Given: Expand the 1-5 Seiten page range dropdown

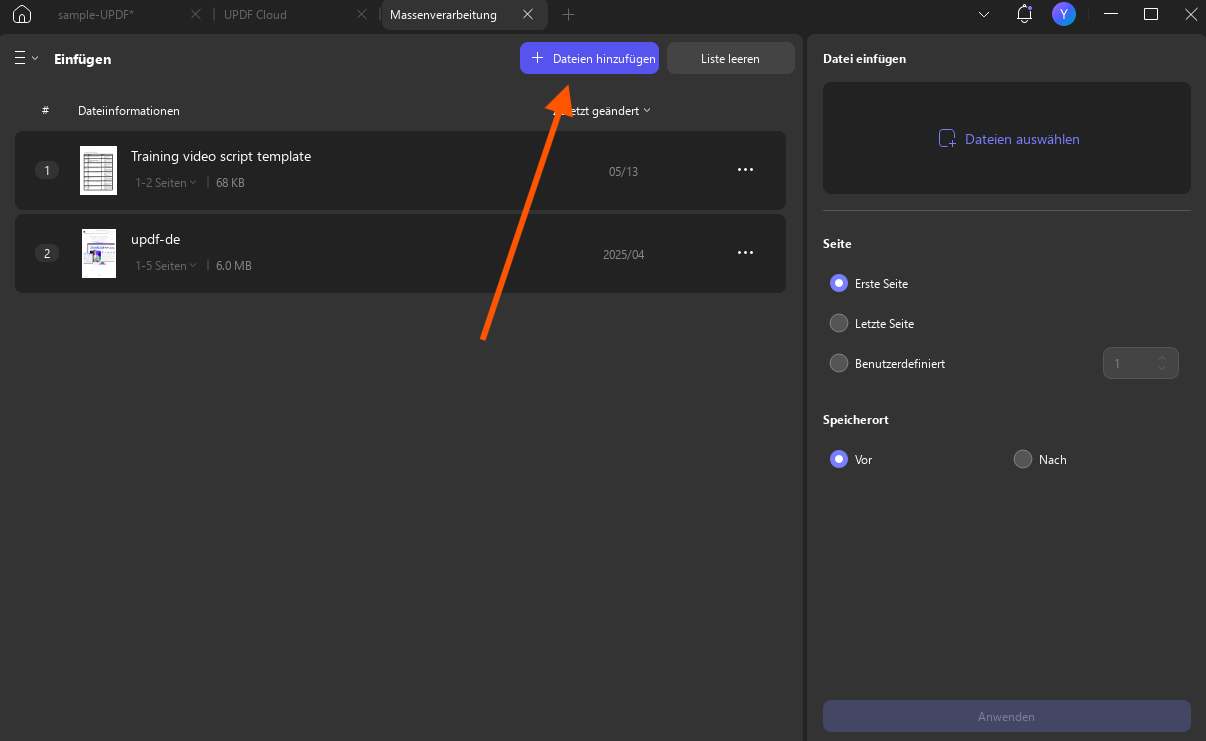Looking at the screenshot, I should coord(166,266).
